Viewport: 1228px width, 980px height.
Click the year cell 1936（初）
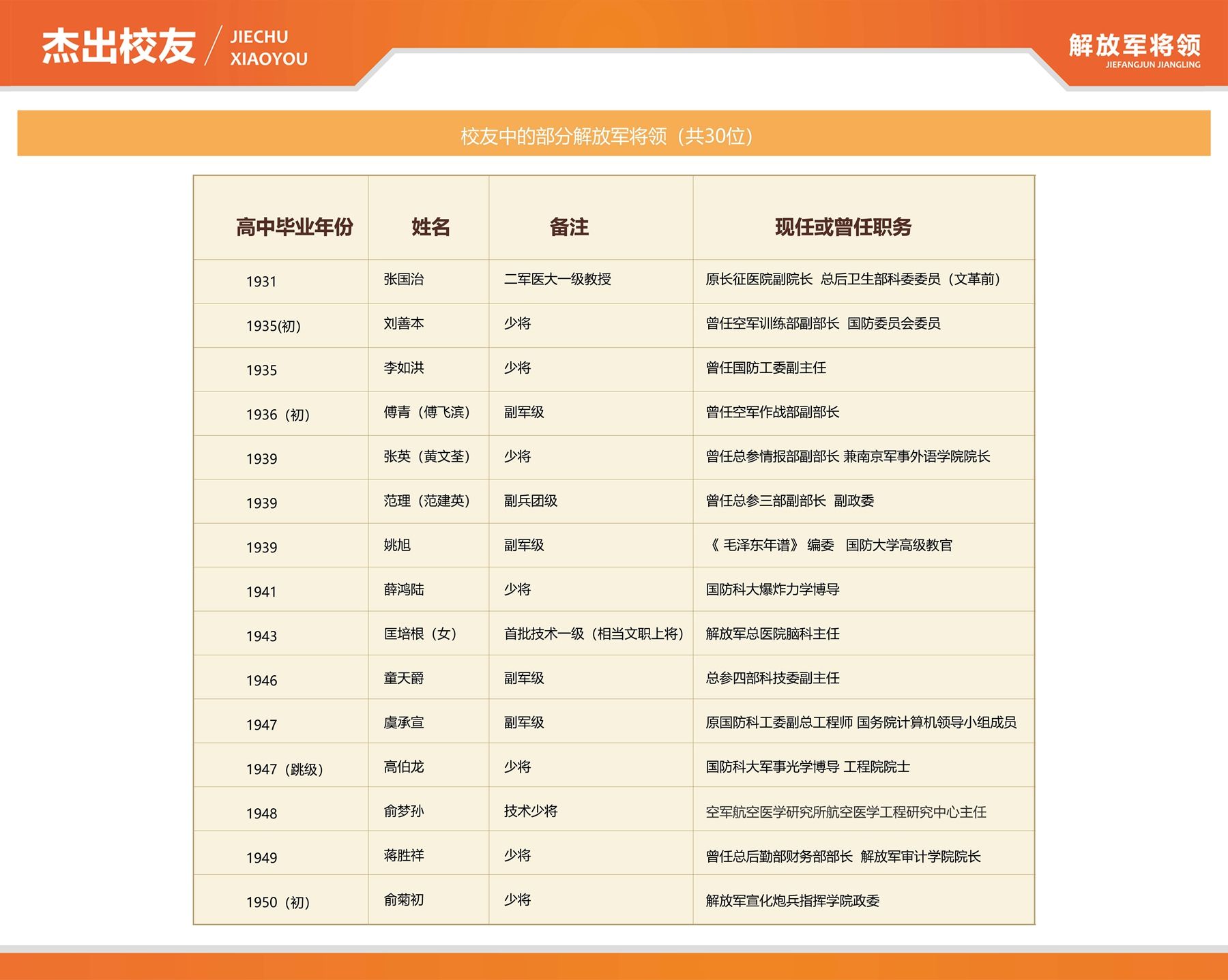click(278, 415)
